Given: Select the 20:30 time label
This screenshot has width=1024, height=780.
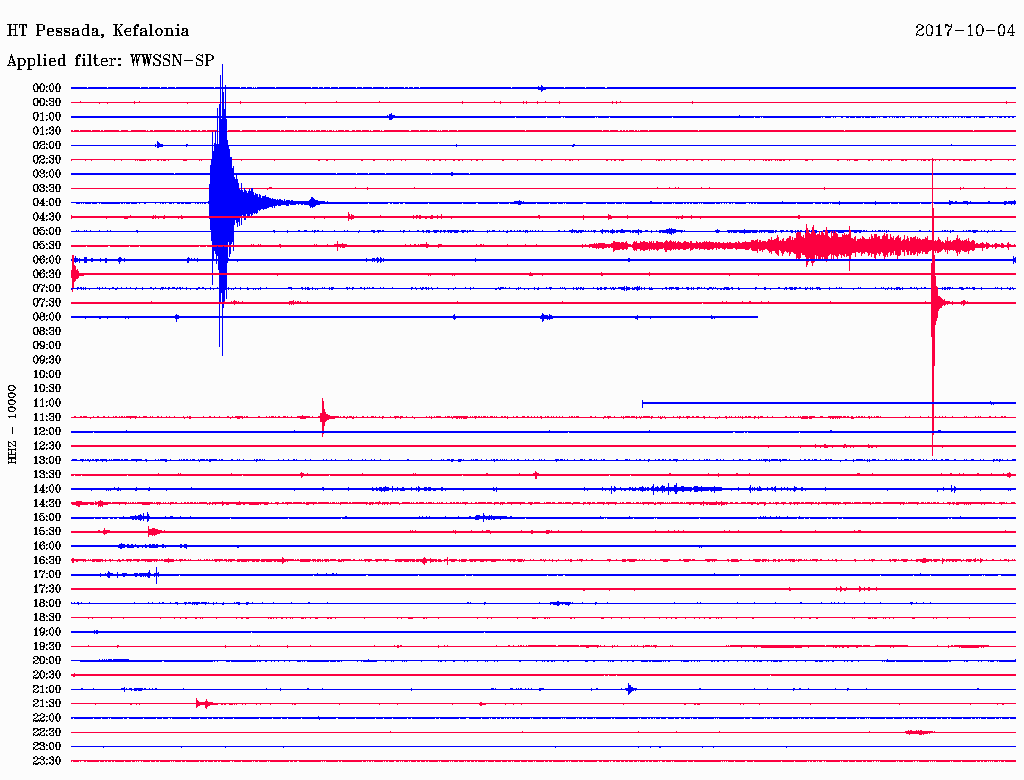Looking at the screenshot, I should pyautogui.click(x=47, y=675).
